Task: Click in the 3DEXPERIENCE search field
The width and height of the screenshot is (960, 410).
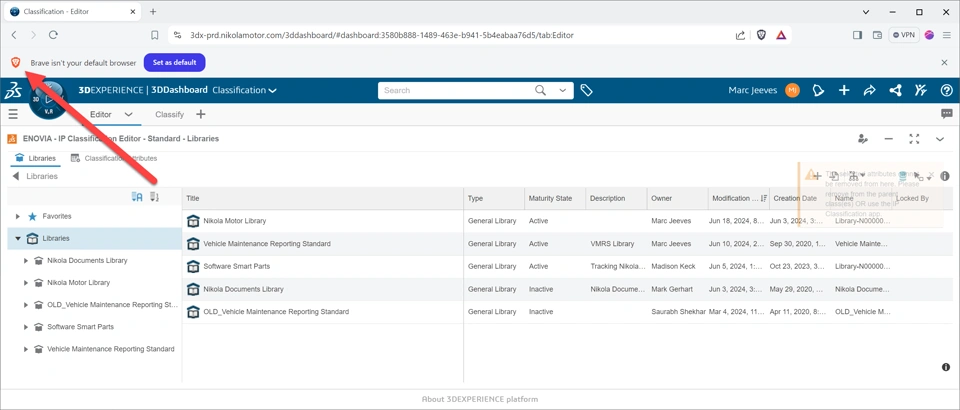Action: tap(455, 91)
